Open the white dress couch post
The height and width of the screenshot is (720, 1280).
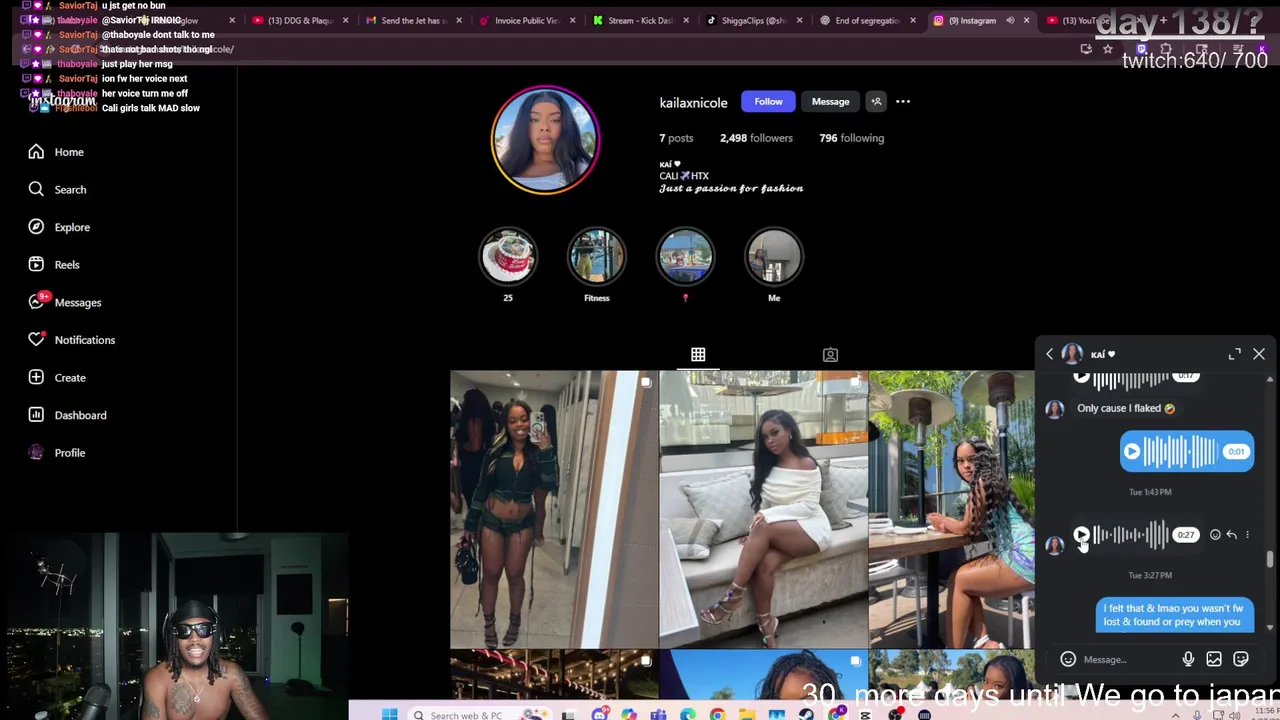763,509
